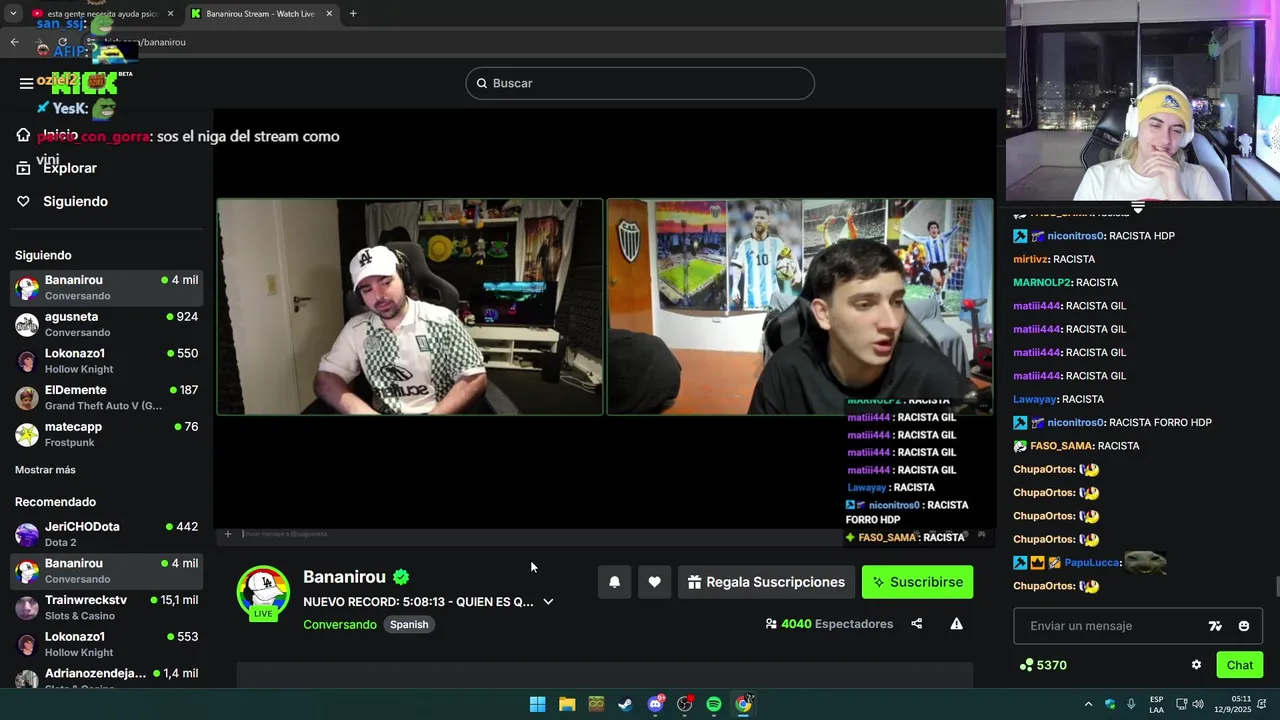Screen dimensions: 1280x720
Task: Open the agusneta channel
Action: [x=107, y=324]
